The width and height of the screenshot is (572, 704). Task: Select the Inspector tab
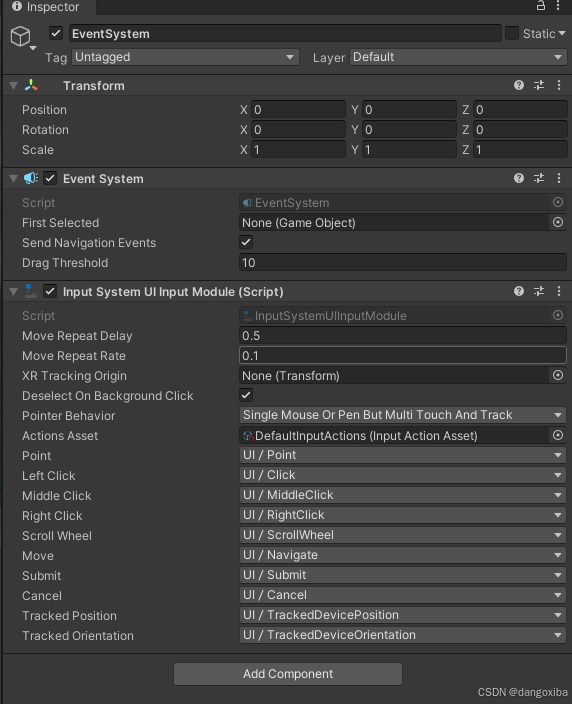coord(49,7)
